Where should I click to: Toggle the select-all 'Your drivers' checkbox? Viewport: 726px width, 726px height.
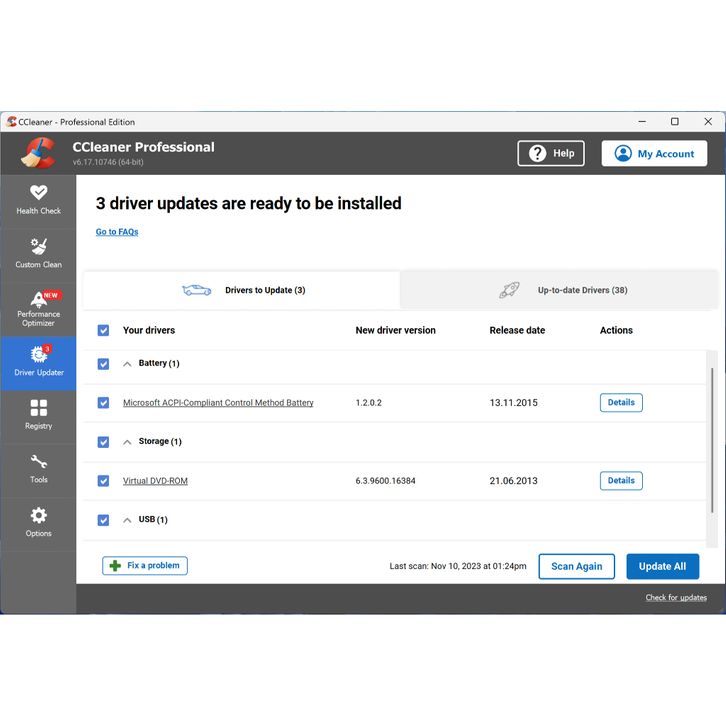coord(103,330)
